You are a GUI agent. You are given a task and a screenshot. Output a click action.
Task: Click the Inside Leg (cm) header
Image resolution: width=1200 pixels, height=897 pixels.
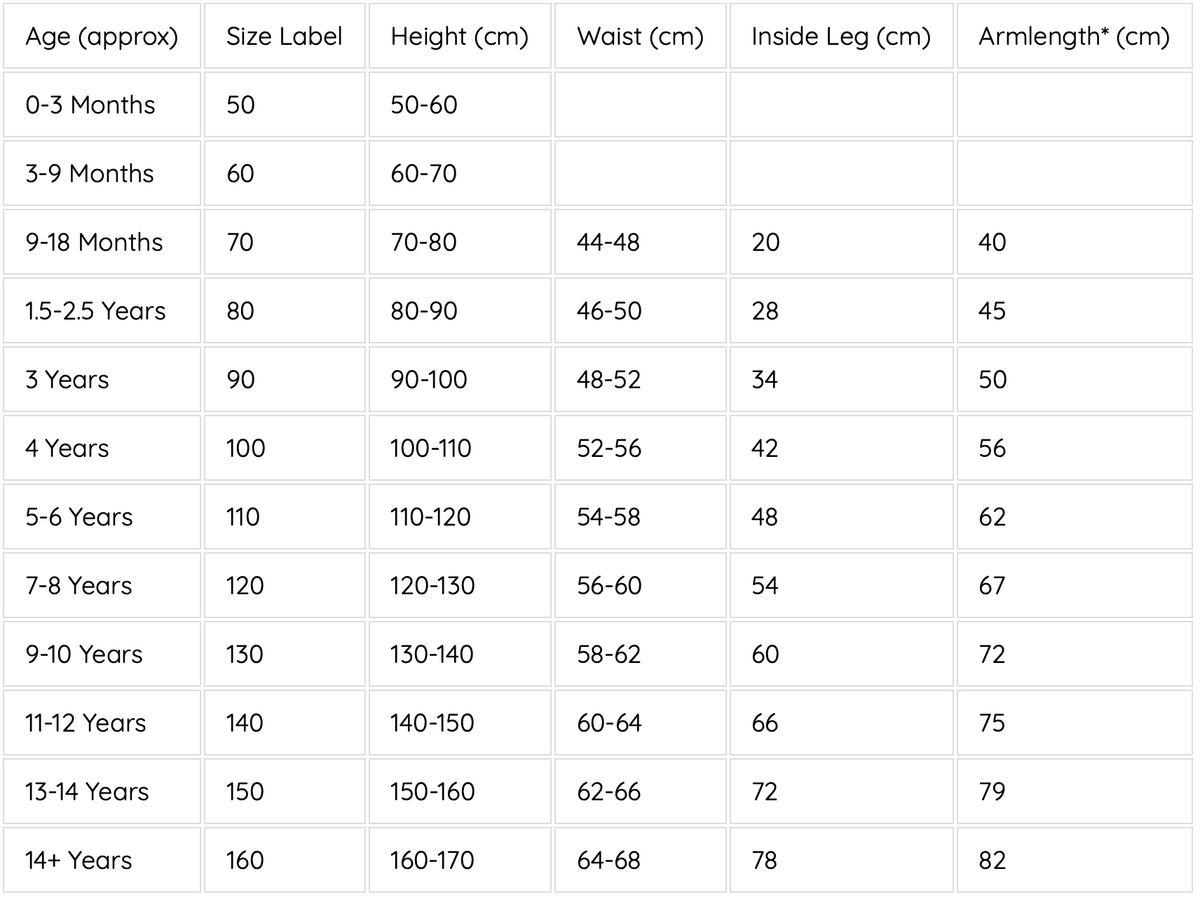click(841, 36)
